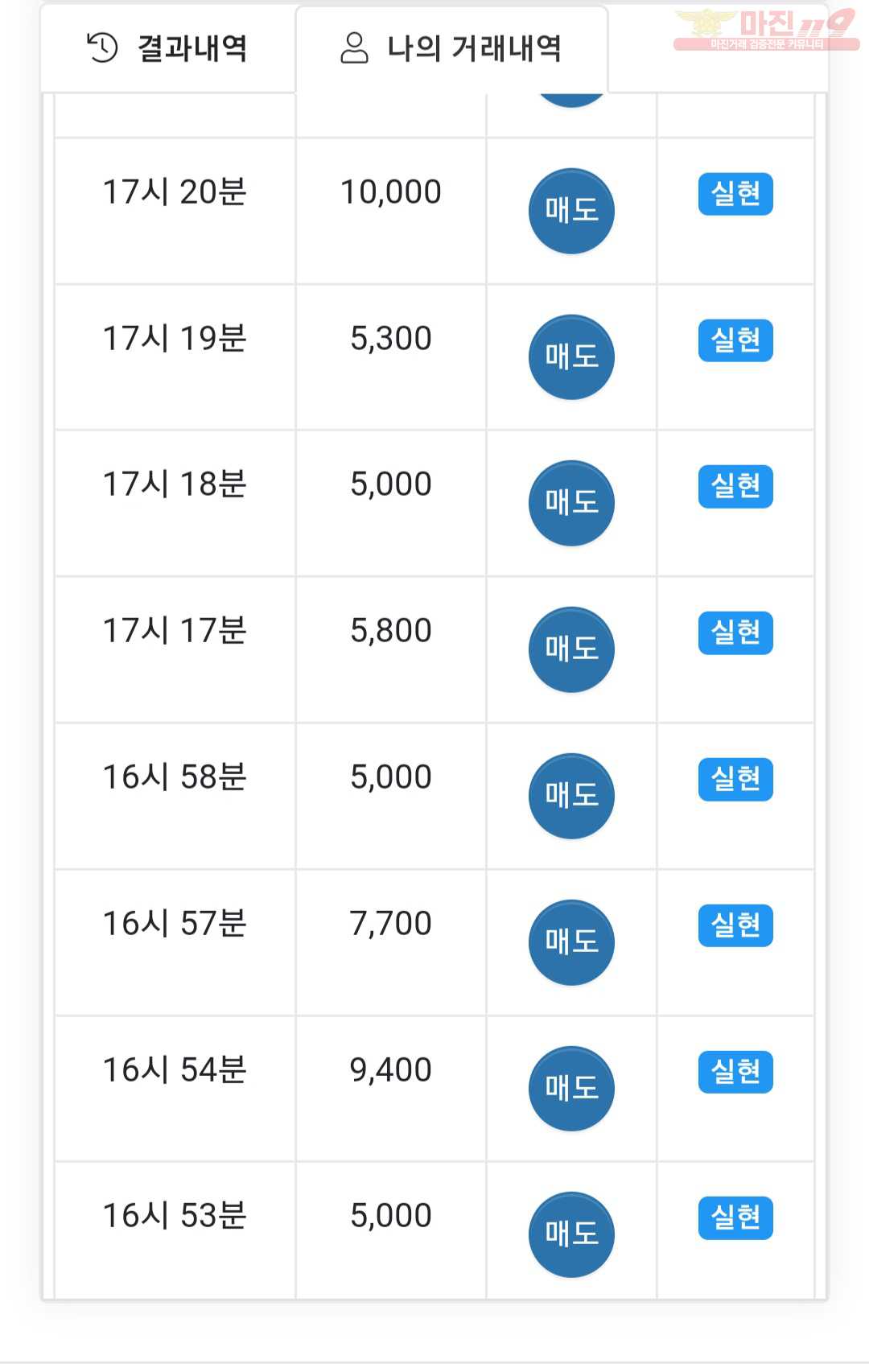The height and width of the screenshot is (1372, 869).
Task: Tap the 매도 circle for 16시 57분
Action: pyautogui.click(x=571, y=942)
